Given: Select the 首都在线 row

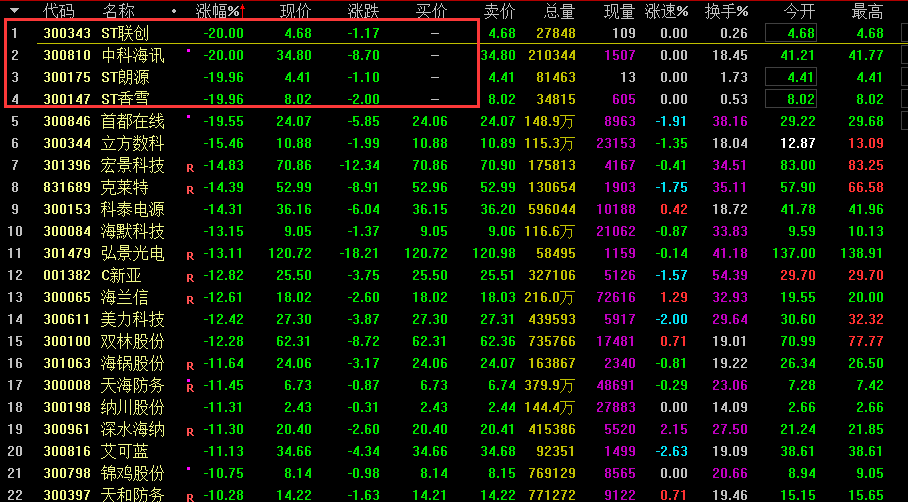Looking at the screenshot, I should pos(133,121).
